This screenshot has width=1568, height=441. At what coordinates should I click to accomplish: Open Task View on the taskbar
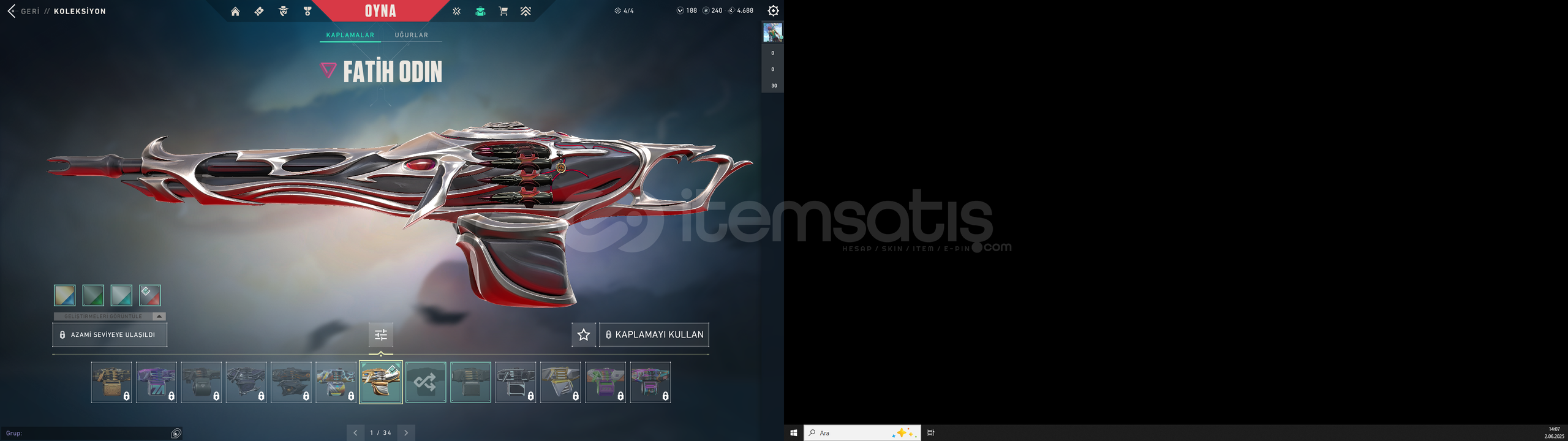pos(931,432)
